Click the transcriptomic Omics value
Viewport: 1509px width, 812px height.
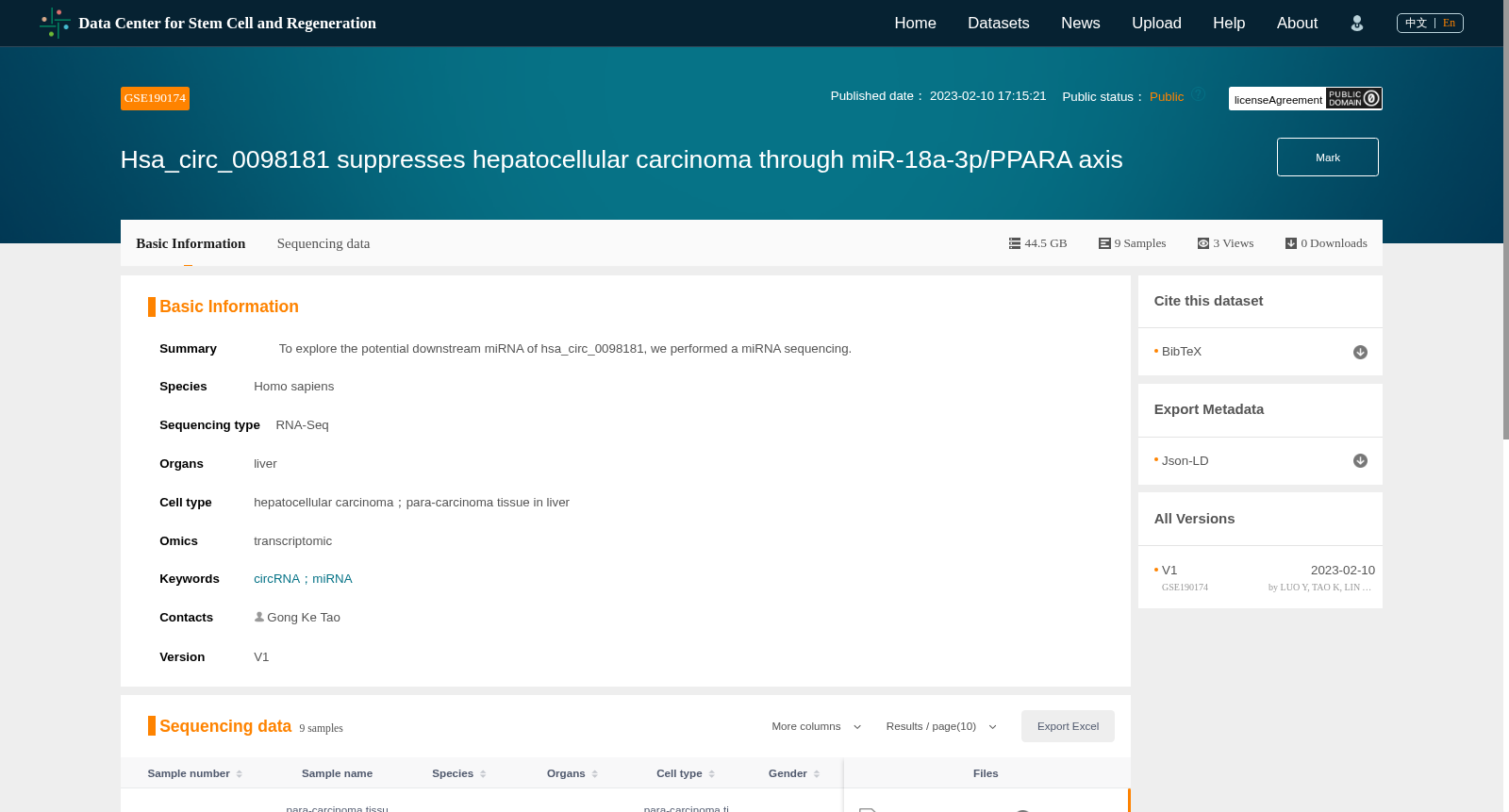click(x=292, y=541)
